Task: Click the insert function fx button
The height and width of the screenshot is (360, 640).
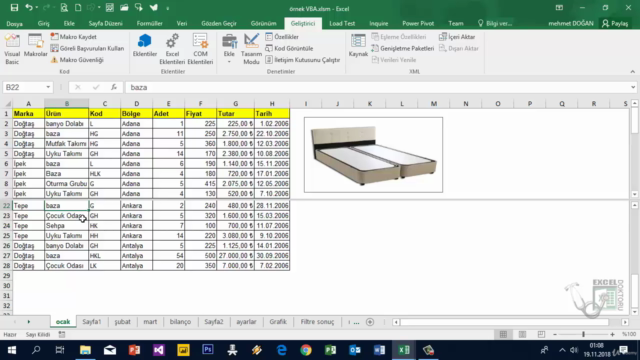Action: tap(114, 87)
